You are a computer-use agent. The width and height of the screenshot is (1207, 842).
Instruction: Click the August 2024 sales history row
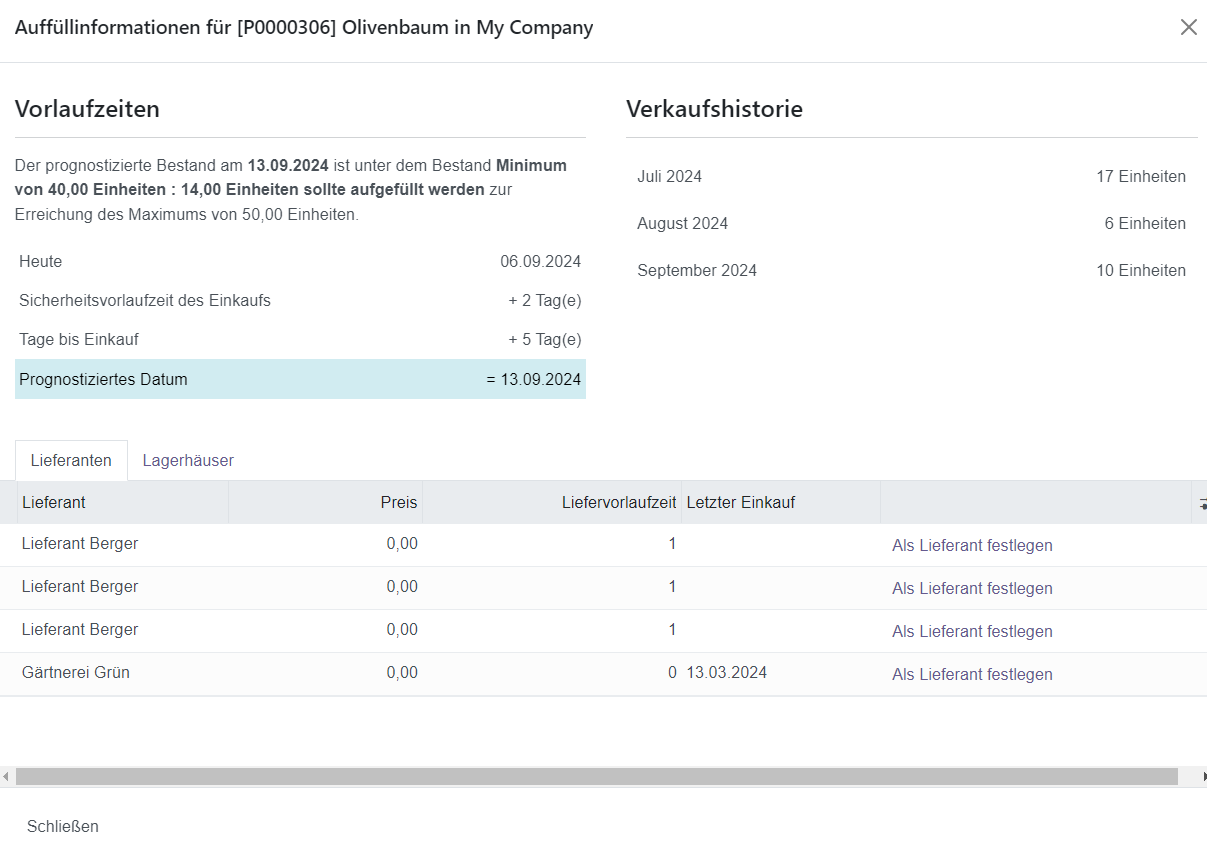pyautogui.click(x=911, y=224)
